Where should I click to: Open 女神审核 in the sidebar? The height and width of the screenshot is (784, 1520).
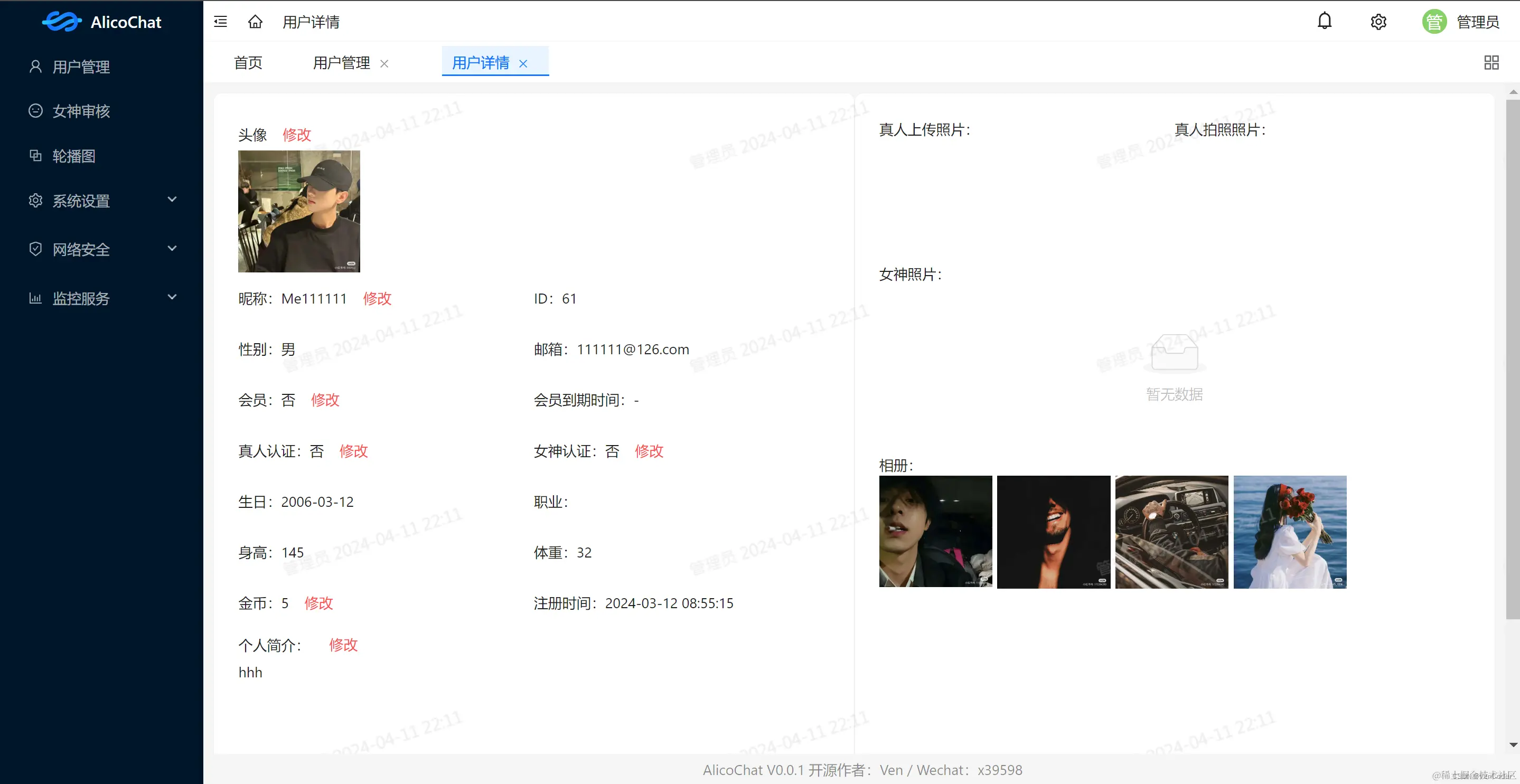tap(81, 111)
